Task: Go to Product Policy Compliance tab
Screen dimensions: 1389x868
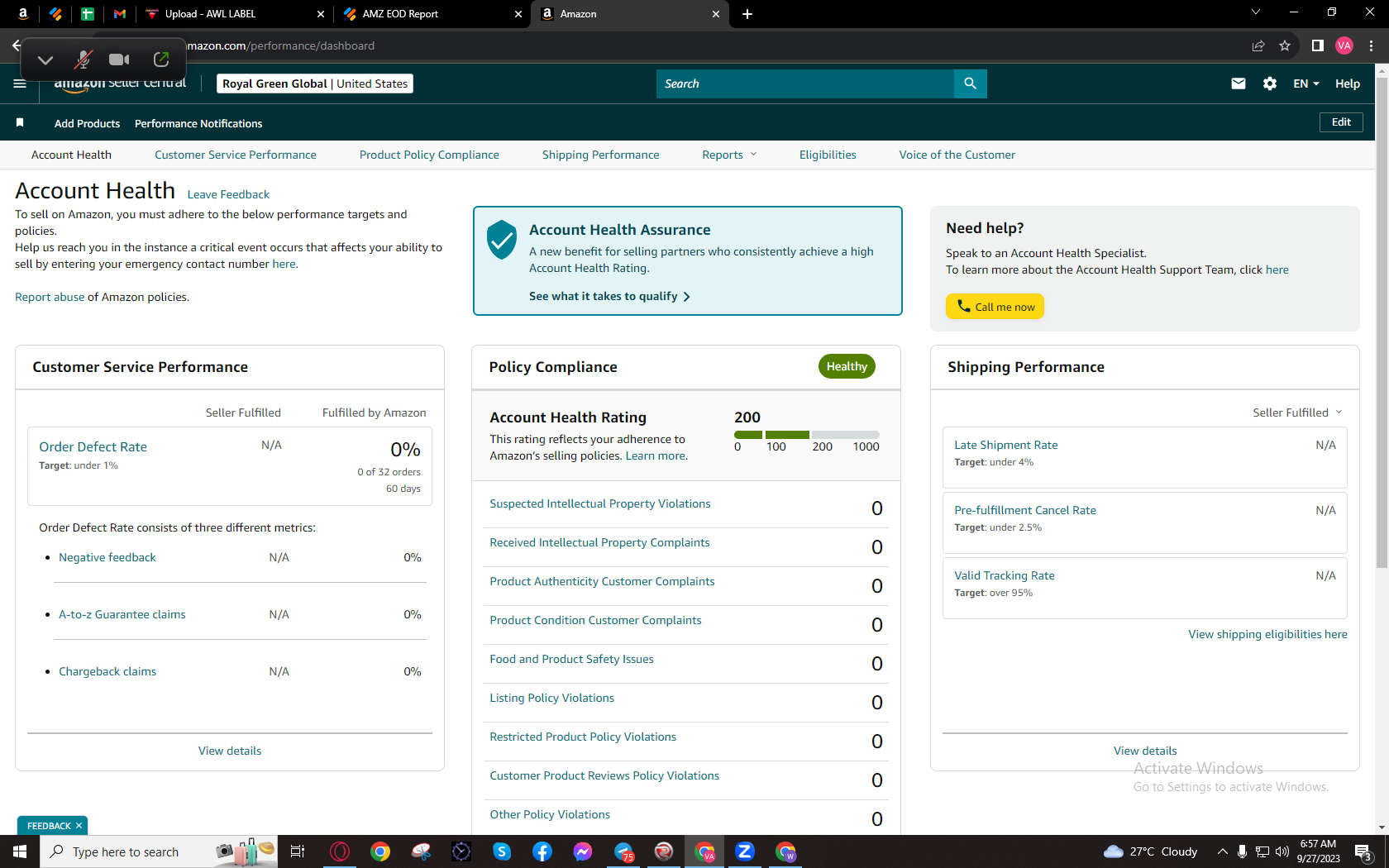Action: (x=429, y=155)
